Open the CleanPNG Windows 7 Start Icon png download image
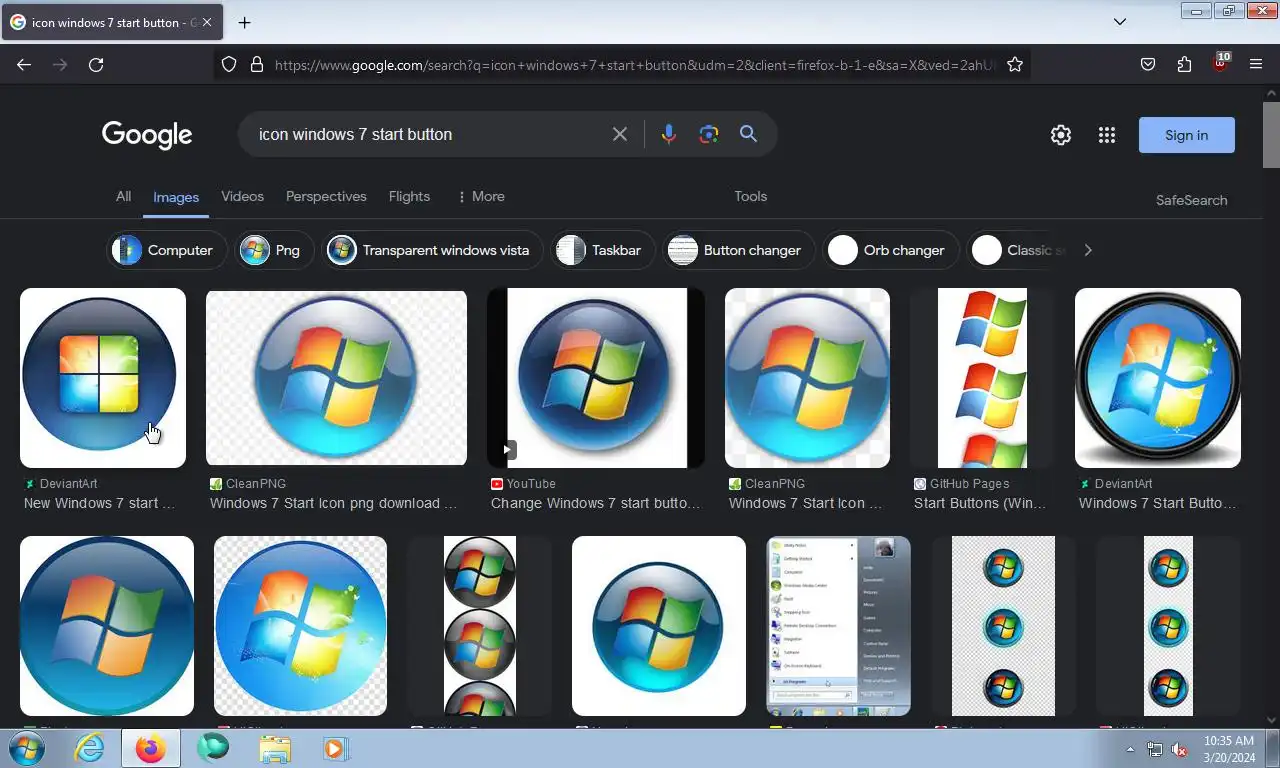 336,378
